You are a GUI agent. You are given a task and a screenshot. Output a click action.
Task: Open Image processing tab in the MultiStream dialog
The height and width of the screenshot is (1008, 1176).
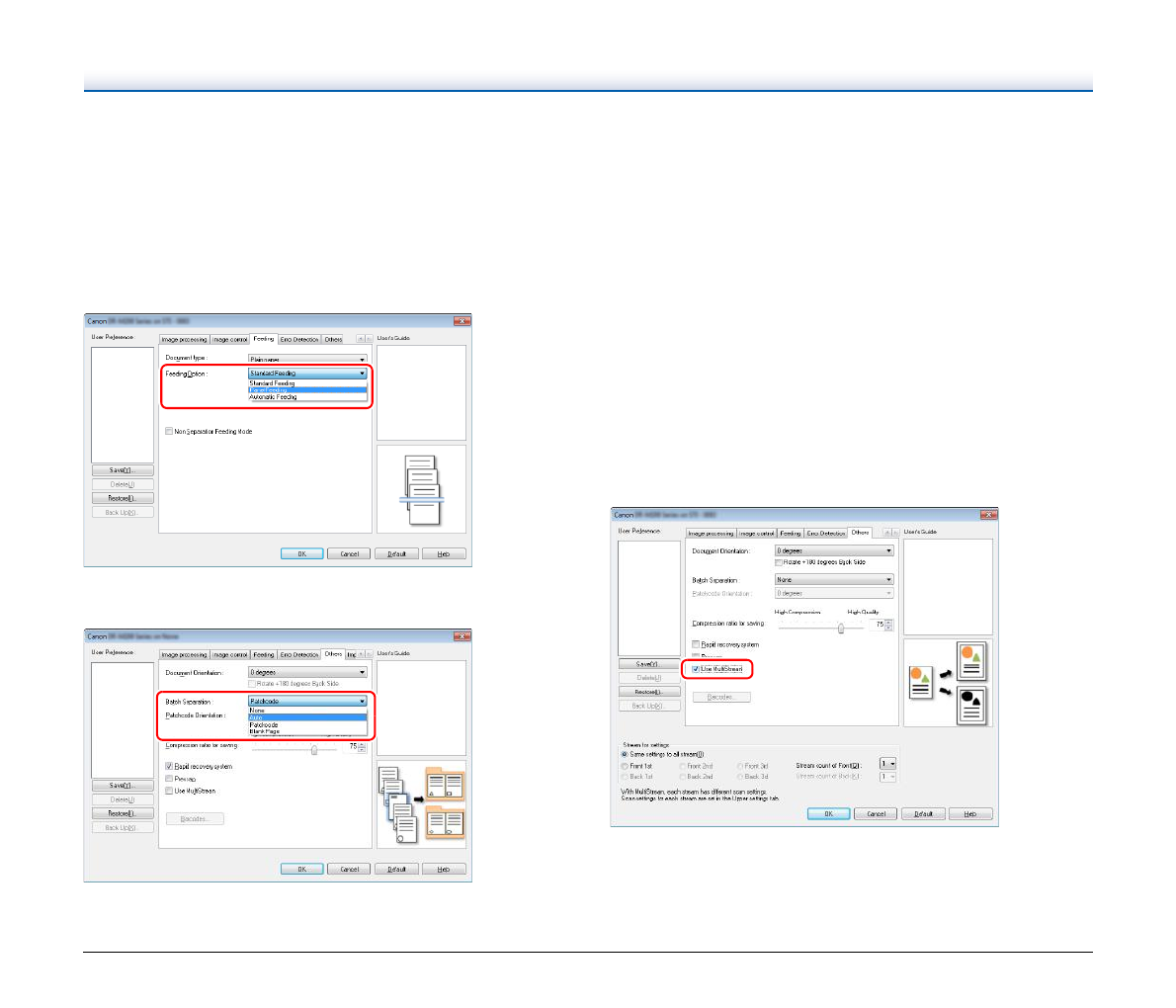tap(712, 533)
